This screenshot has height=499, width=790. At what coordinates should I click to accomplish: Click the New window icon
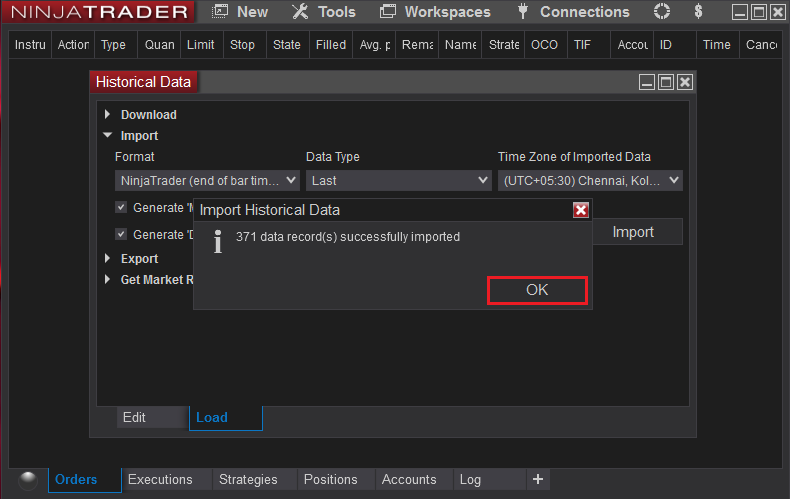220,12
